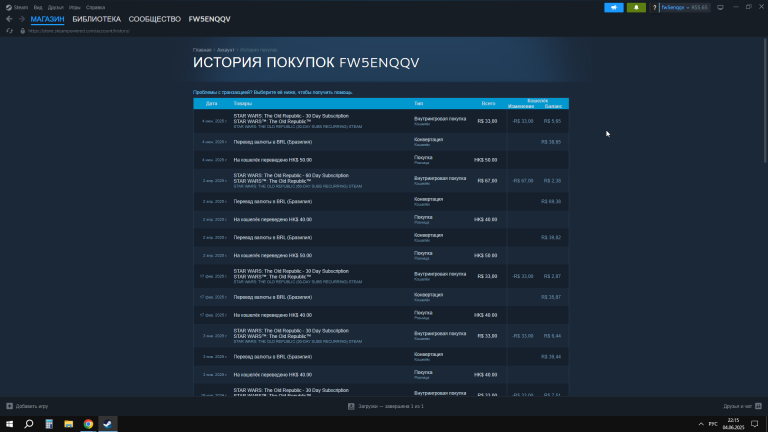
Task: Open the 60 Day Subscription purchase row
Action: [x=381, y=181]
